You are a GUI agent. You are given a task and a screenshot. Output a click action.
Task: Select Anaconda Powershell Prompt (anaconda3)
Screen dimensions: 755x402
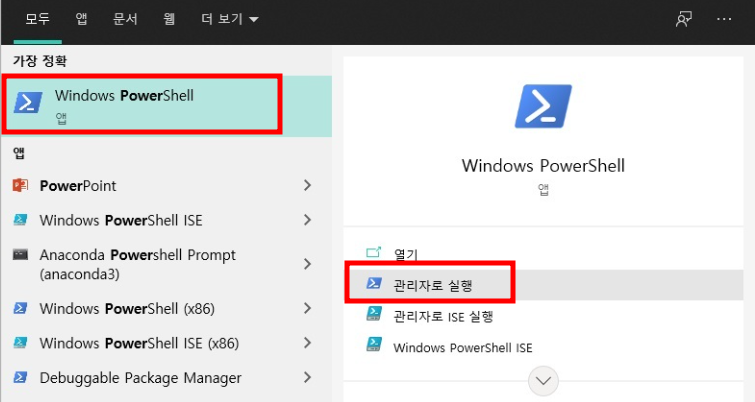coord(167,264)
